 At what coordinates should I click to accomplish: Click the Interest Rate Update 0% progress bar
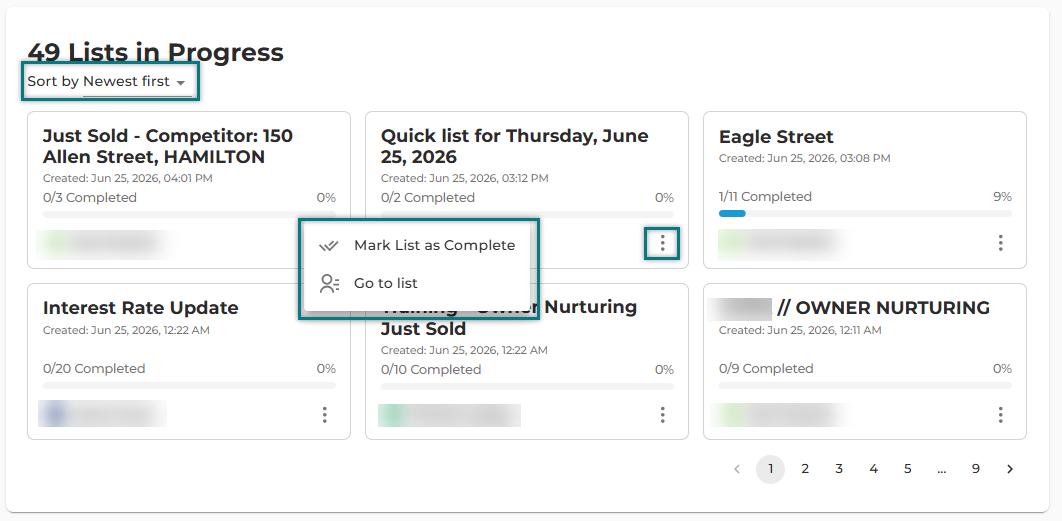(189, 385)
